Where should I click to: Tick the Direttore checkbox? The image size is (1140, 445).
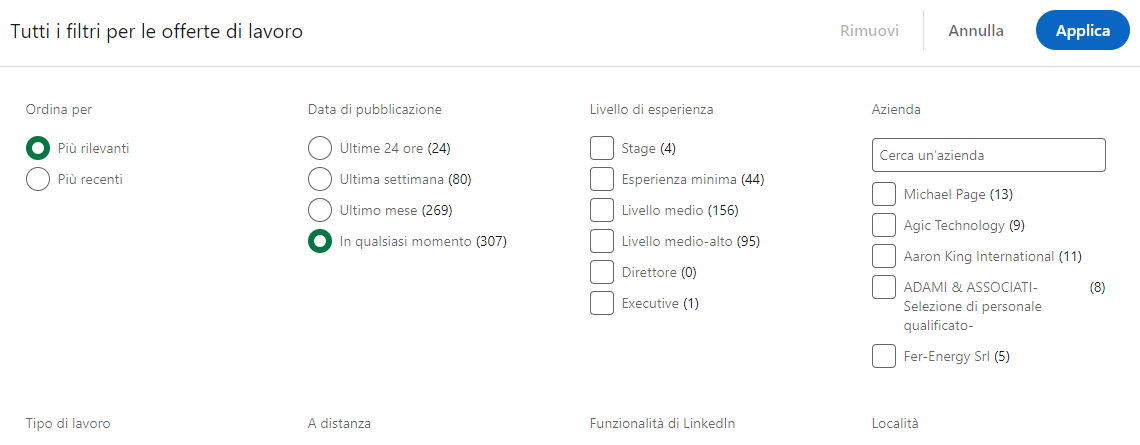click(602, 272)
